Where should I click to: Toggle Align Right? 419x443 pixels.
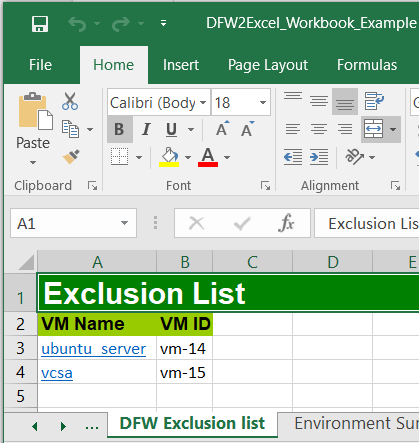tap(345, 129)
